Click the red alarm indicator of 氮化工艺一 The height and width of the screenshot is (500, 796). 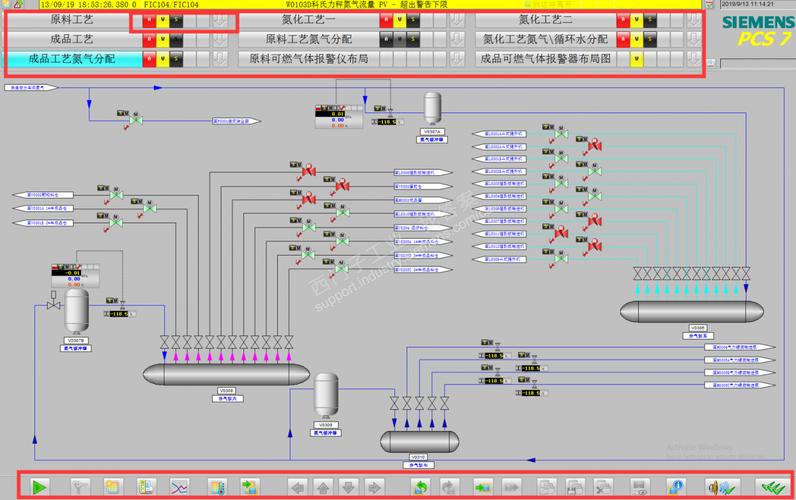click(x=386, y=20)
